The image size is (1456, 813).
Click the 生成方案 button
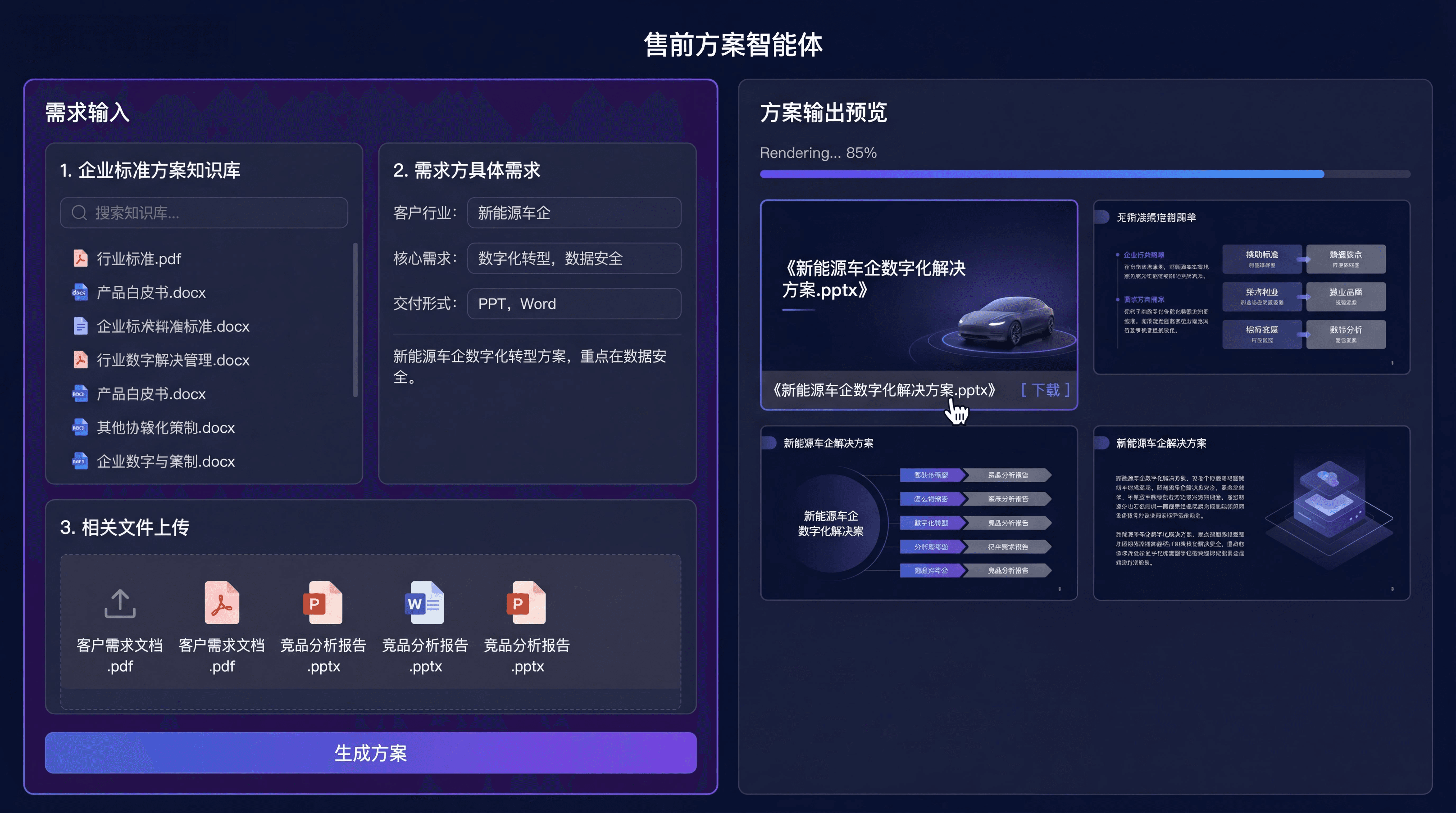click(371, 752)
